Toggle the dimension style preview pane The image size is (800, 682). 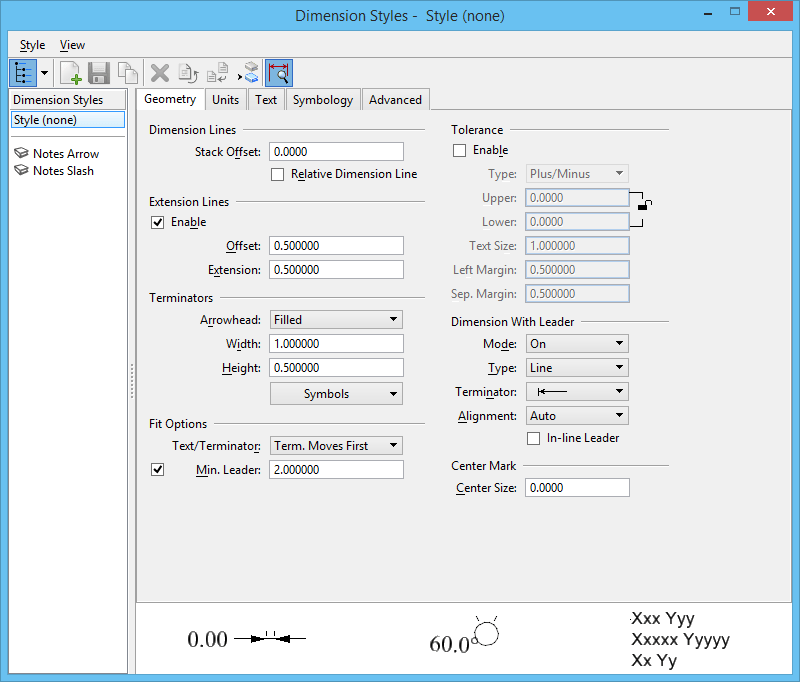point(279,72)
